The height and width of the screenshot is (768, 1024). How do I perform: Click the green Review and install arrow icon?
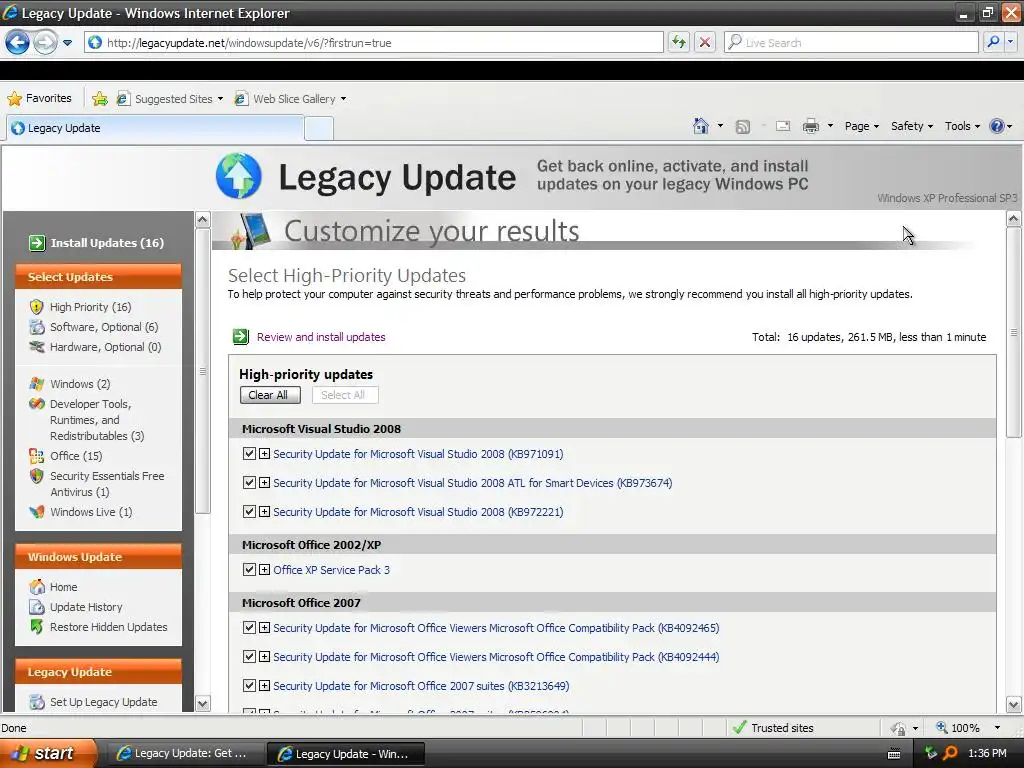click(241, 337)
